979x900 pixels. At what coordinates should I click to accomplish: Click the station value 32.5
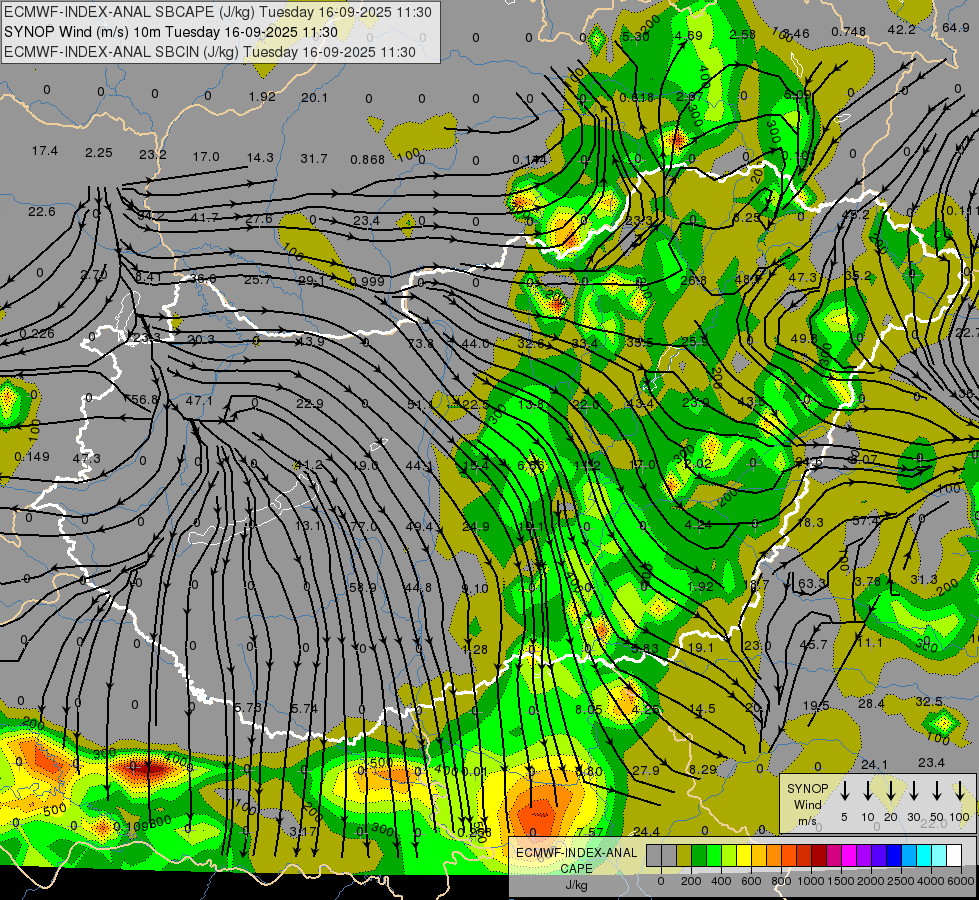tap(928, 702)
